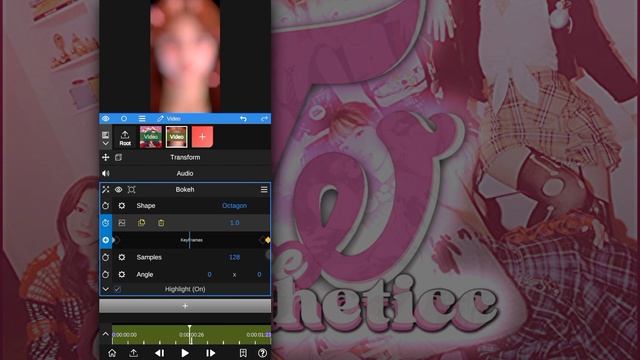Click the Keyframes track strip
640x360 pixels.
(191, 240)
